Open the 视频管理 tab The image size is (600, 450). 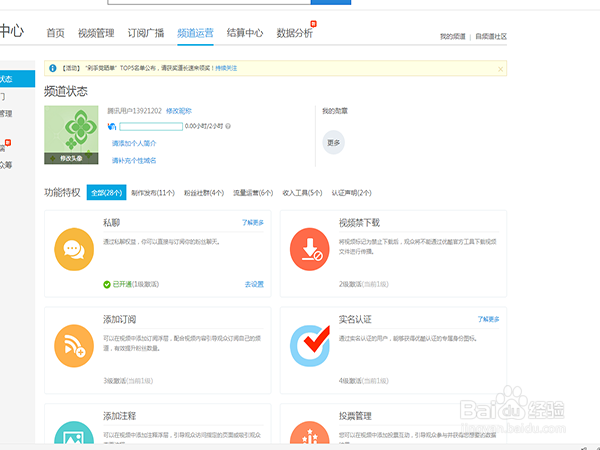click(x=96, y=33)
